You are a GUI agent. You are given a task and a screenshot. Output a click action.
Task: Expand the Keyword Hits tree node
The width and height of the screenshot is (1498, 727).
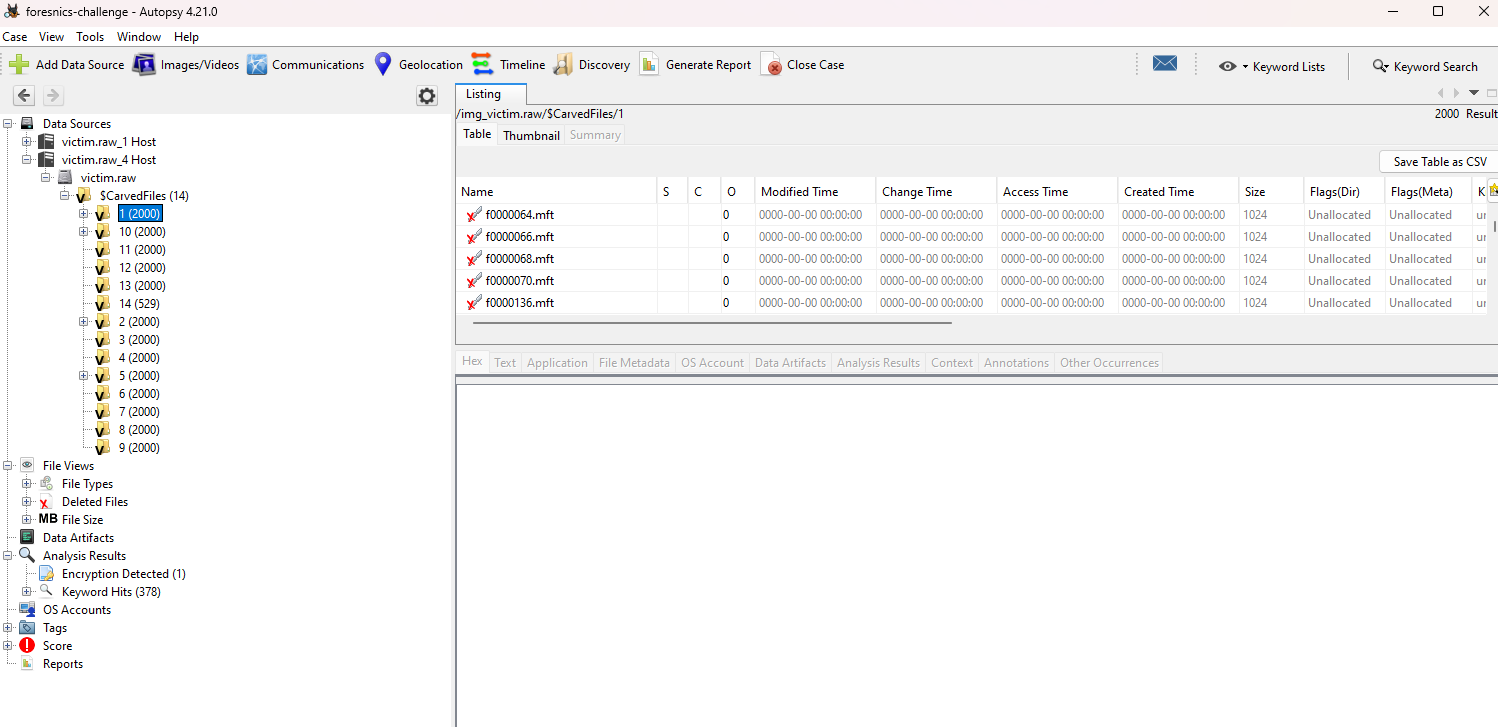tap(27, 592)
